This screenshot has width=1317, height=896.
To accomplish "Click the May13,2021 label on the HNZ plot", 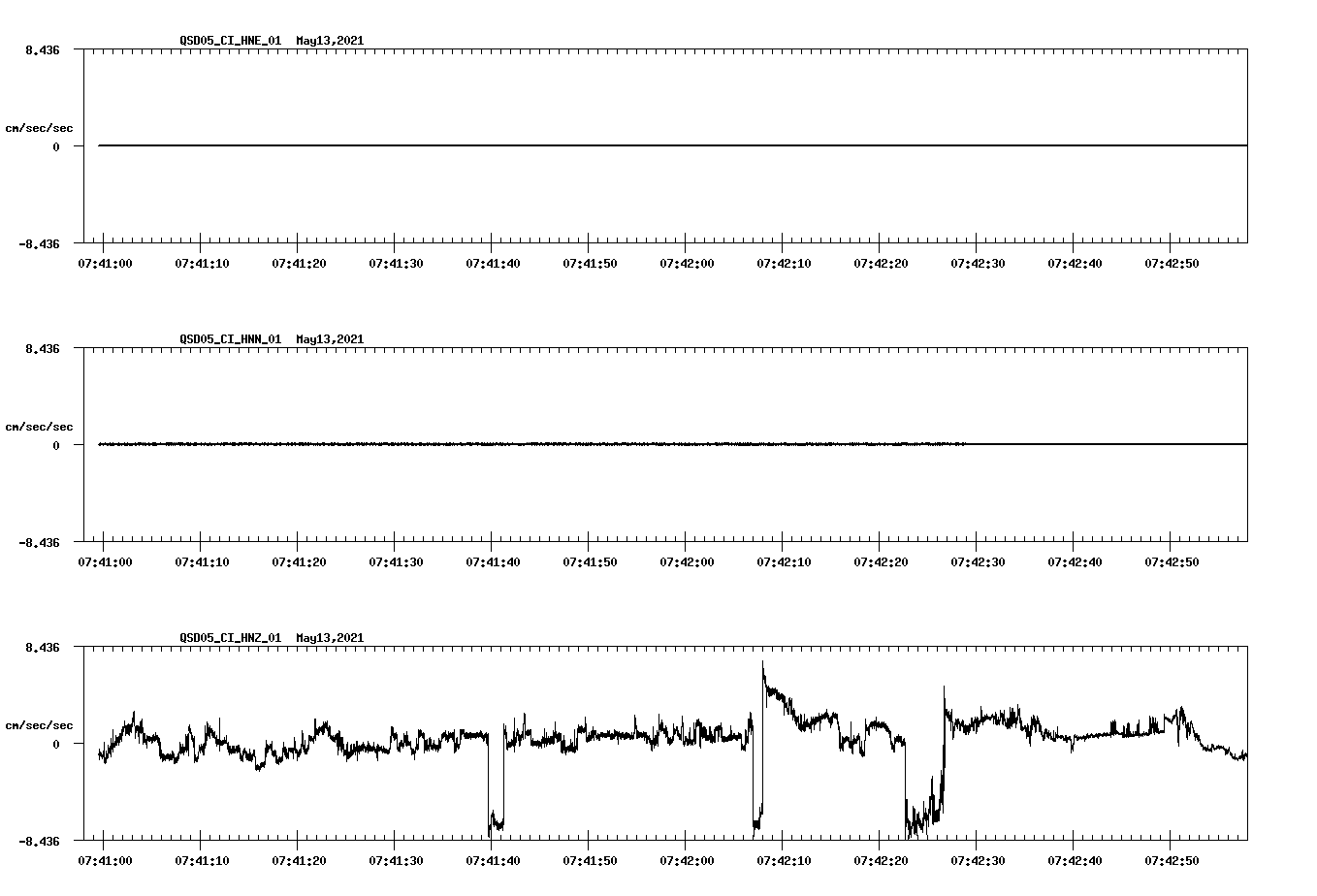I will pos(329,638).
